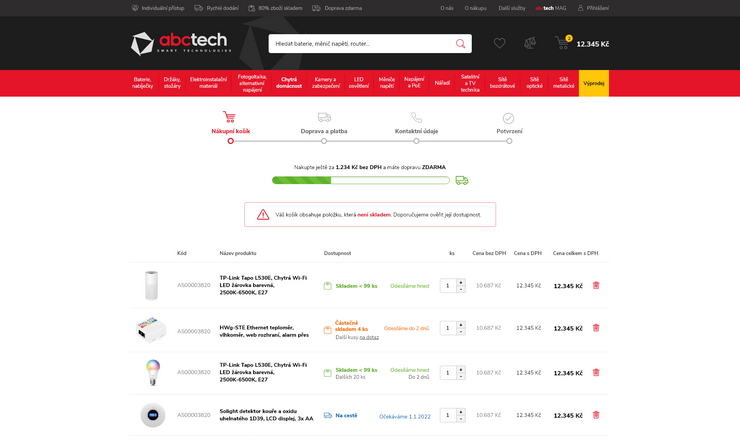Screen dimensions: 740x443
Task: Open the Solight detektor kouře product link
Action: click(266, 415)
